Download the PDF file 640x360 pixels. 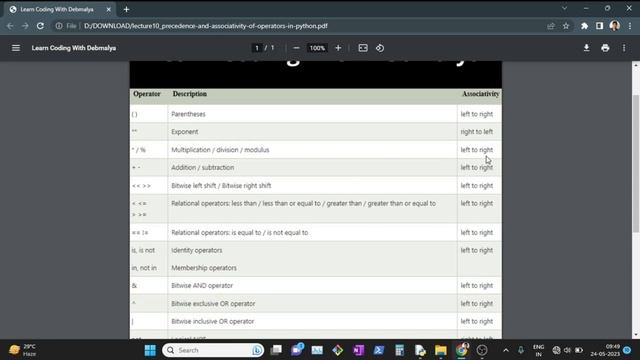click(586, 48)
